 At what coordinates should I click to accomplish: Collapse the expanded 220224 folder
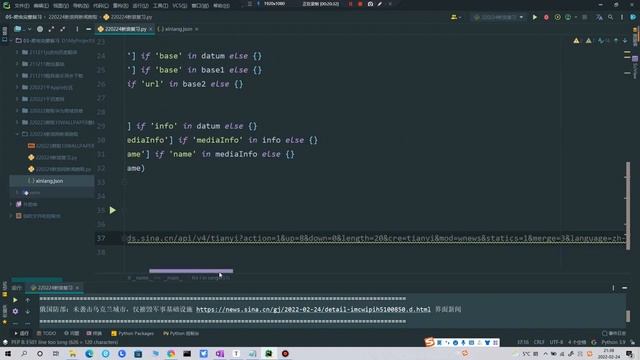(x=18, y=134)
